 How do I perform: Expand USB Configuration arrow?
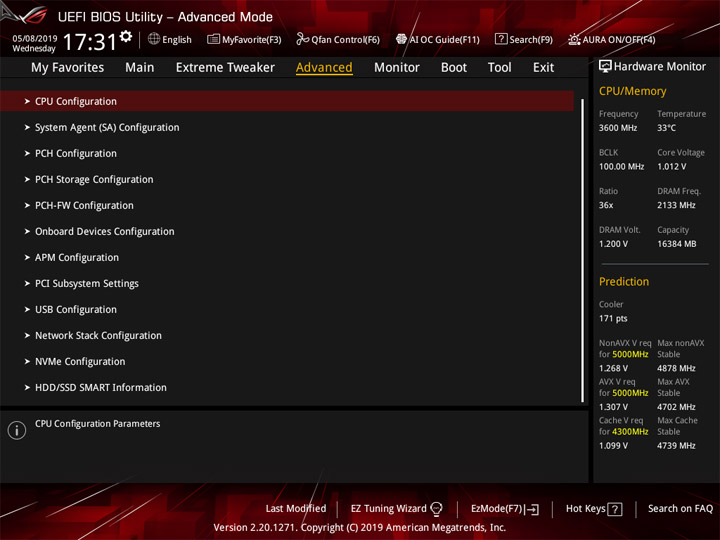27,309
